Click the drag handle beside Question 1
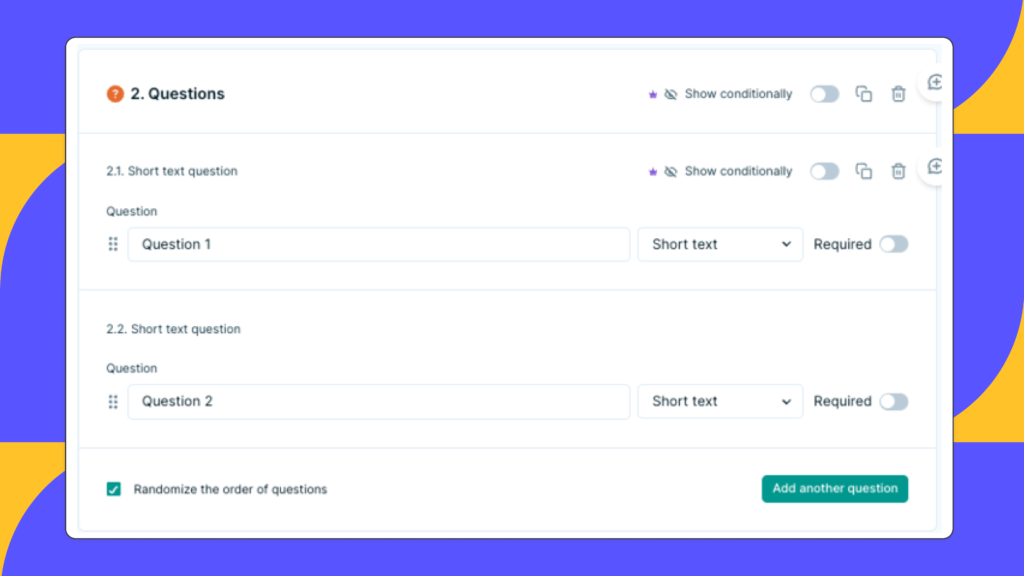The image size is (1024, 576). point(113,243)
